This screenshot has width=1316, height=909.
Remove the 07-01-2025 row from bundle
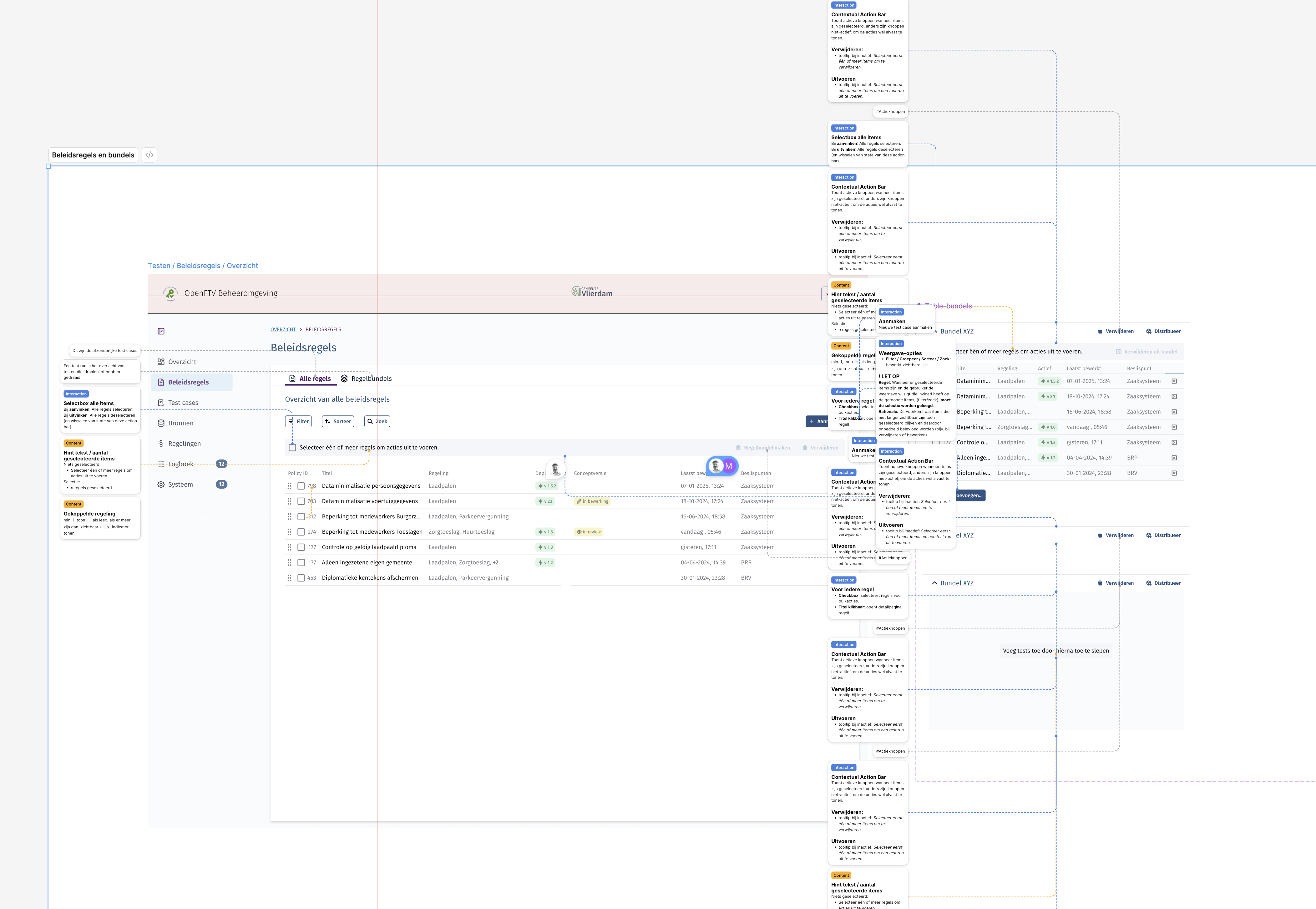pos(1174,381)
